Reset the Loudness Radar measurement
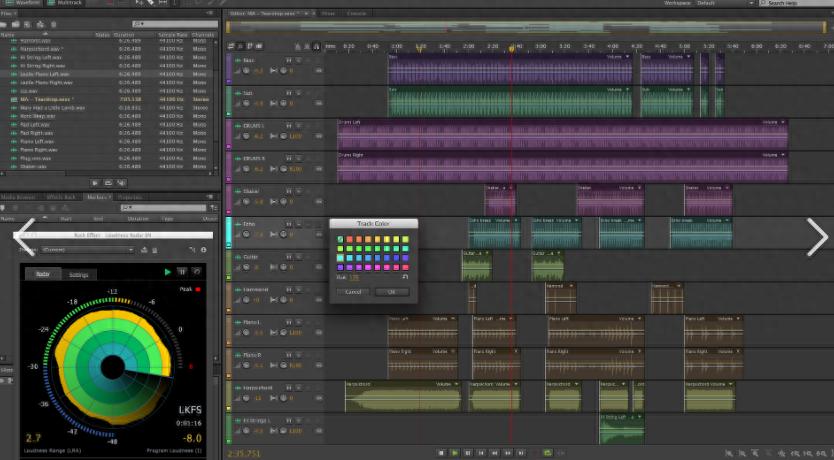The image size is (834, 460). coord(194,272)
